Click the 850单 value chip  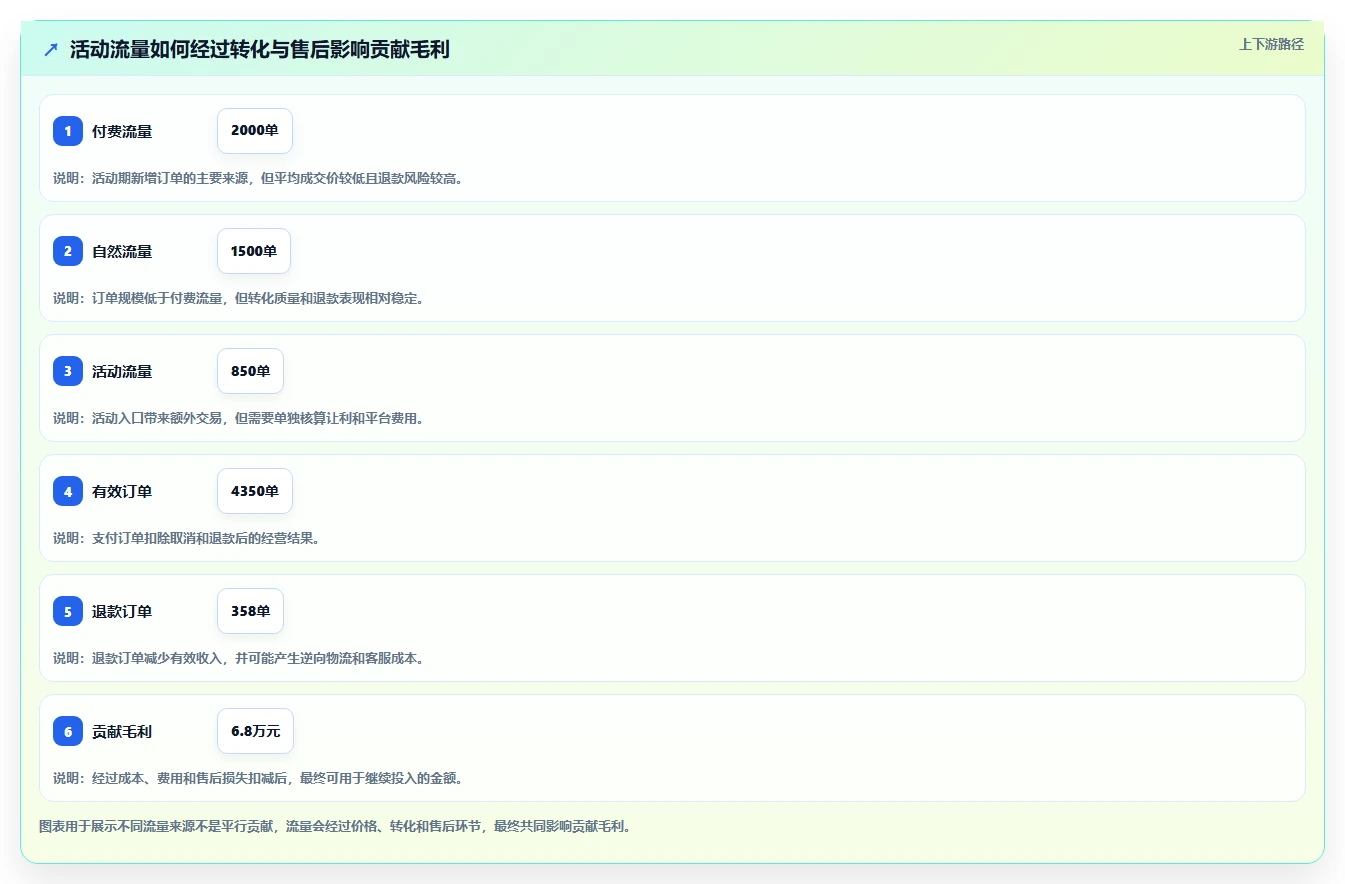coord(250,371)
